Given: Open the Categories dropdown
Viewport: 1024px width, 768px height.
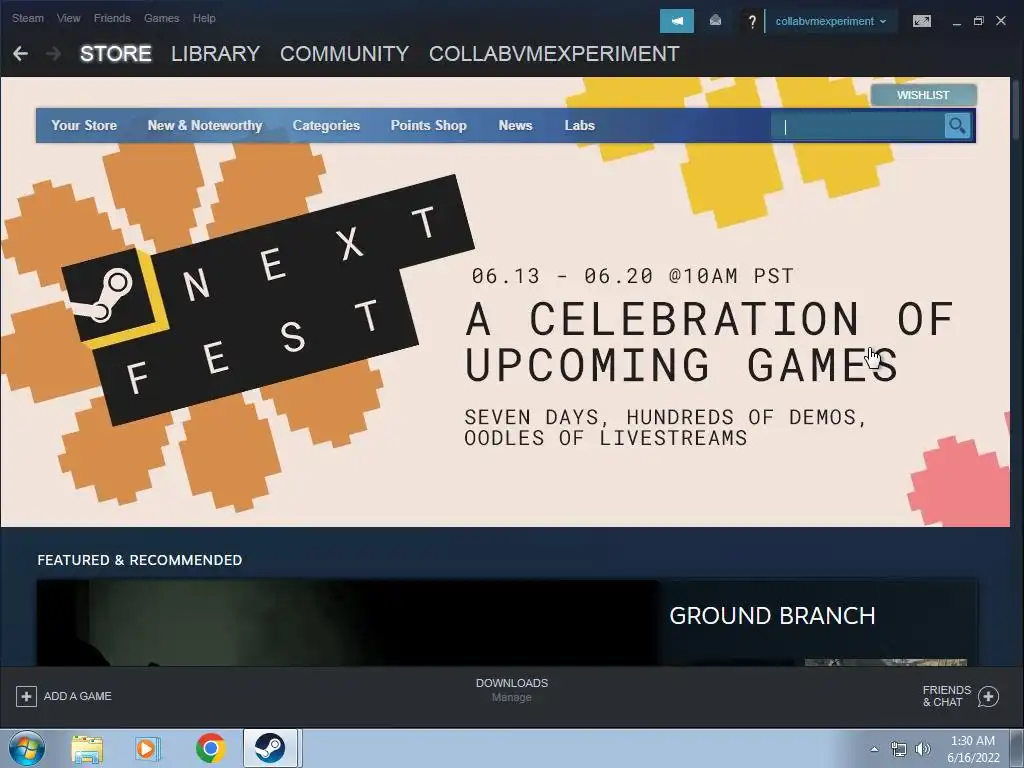Looking at the screenshot, I should click(x=326, y=125).
